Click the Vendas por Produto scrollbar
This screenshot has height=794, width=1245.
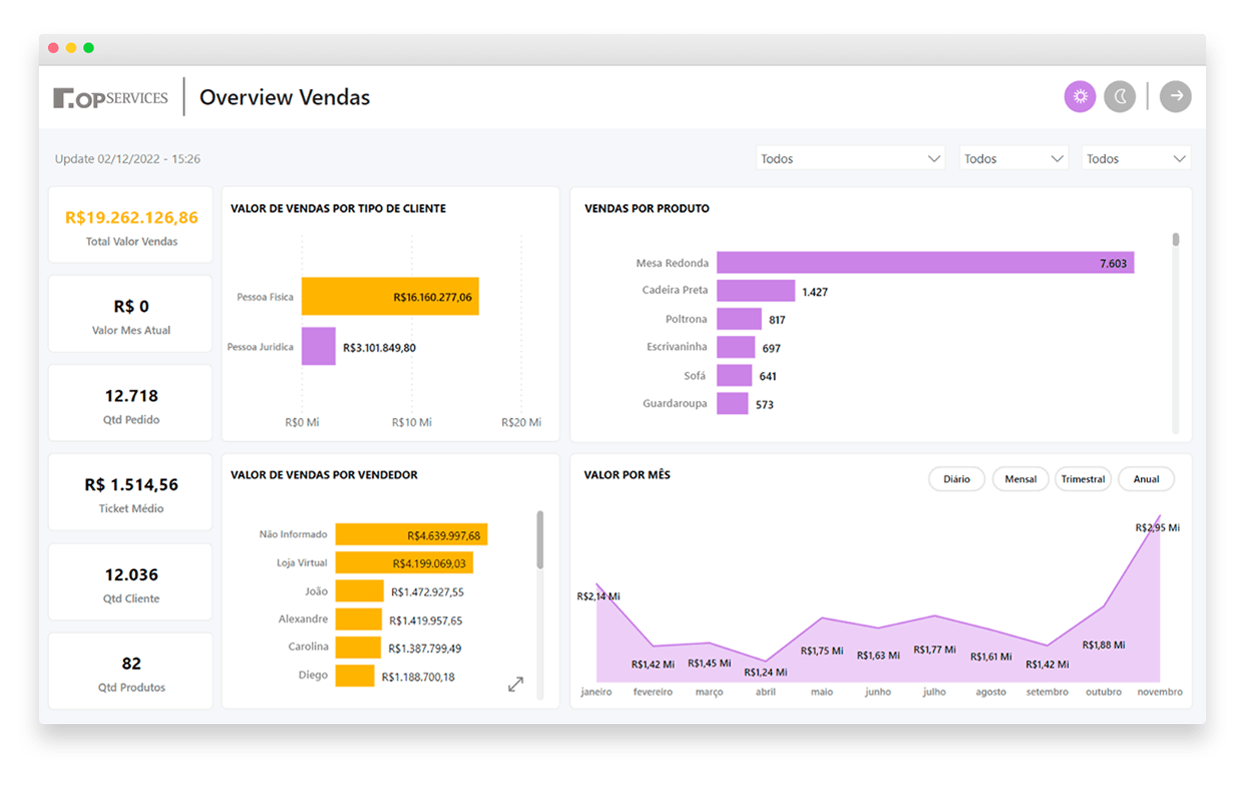[x=1176, y=240]
